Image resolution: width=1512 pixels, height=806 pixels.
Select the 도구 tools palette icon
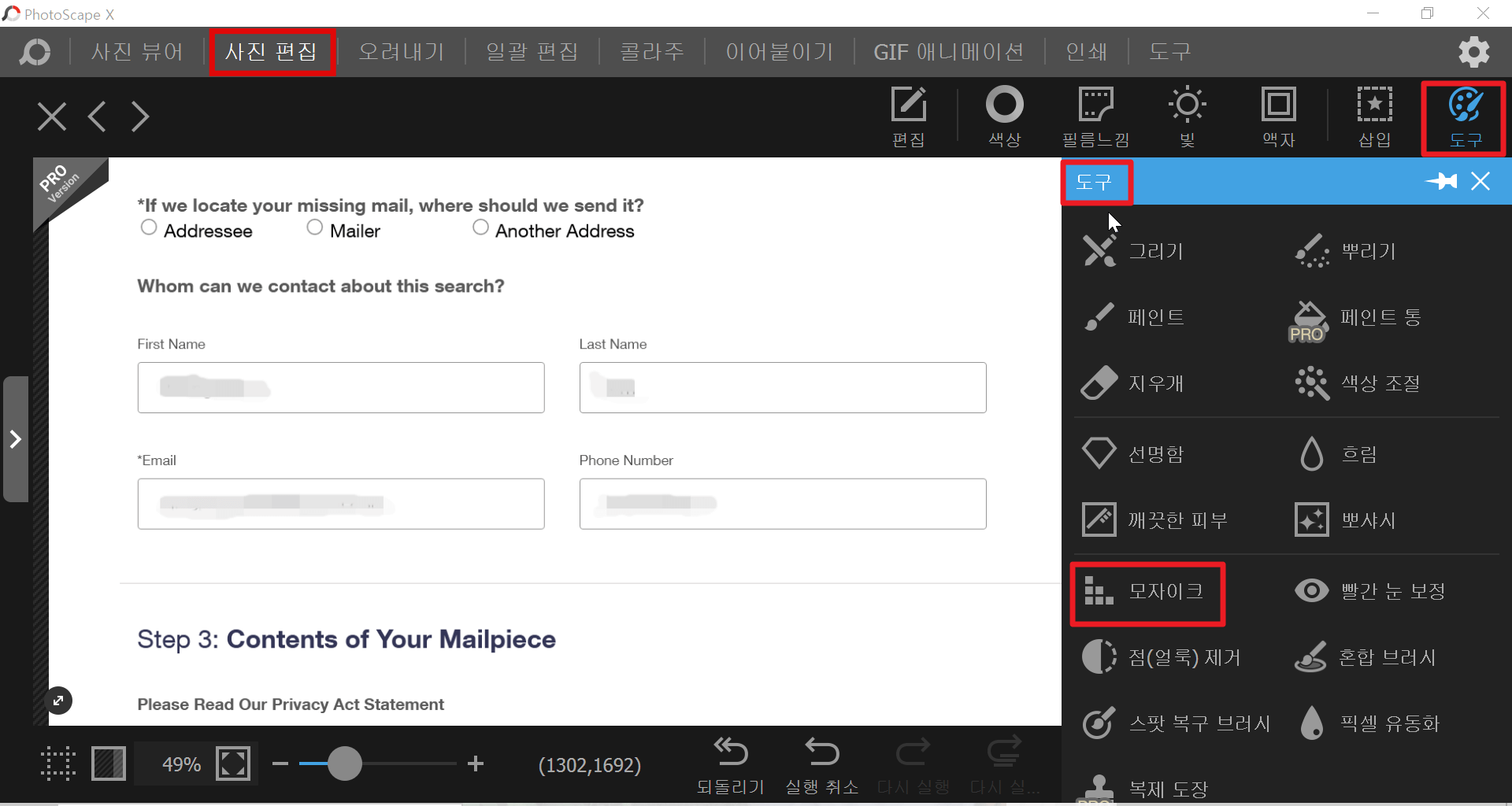coord(1466,116)
